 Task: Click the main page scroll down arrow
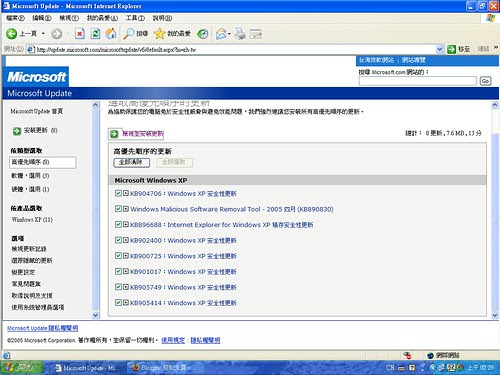[x=495, y=315]
